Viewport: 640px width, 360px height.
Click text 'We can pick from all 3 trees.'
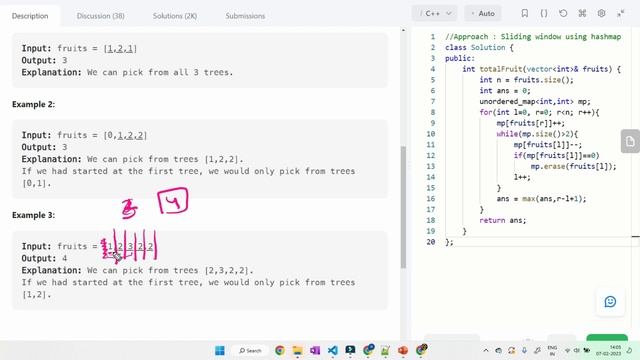coord(160,72)
